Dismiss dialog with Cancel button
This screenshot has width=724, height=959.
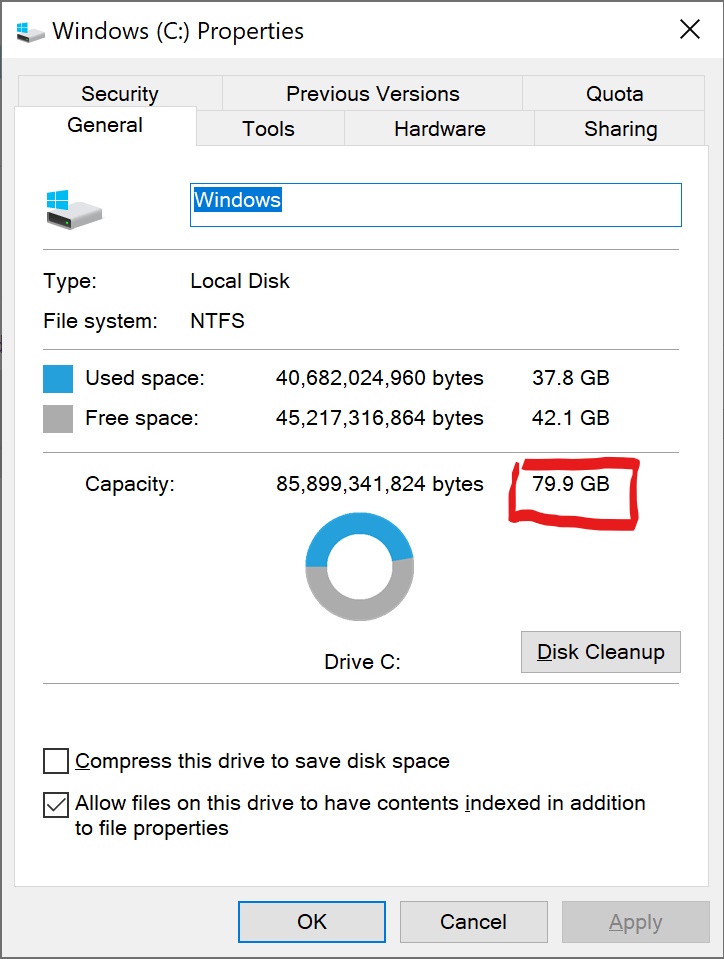point(473,922)
